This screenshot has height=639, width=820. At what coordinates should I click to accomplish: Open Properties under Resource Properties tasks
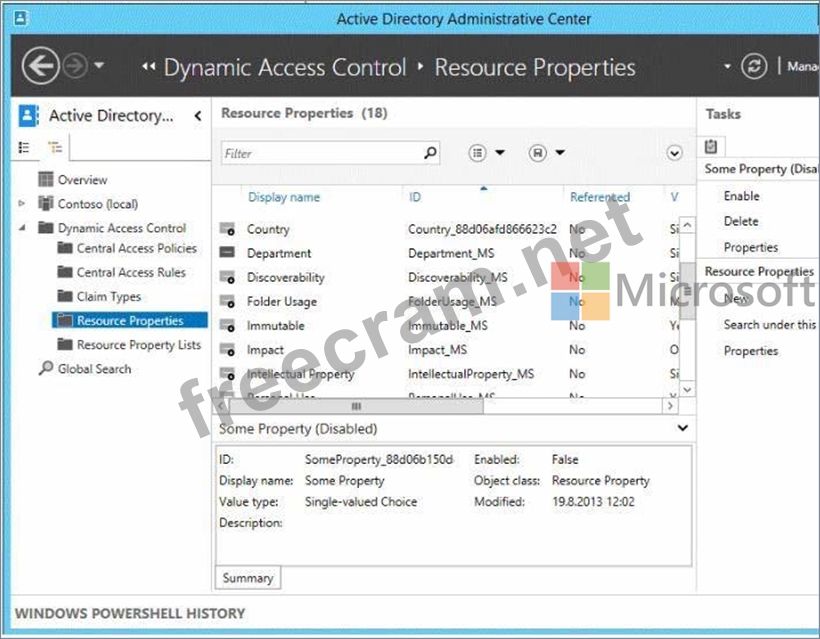coord(751,351)
